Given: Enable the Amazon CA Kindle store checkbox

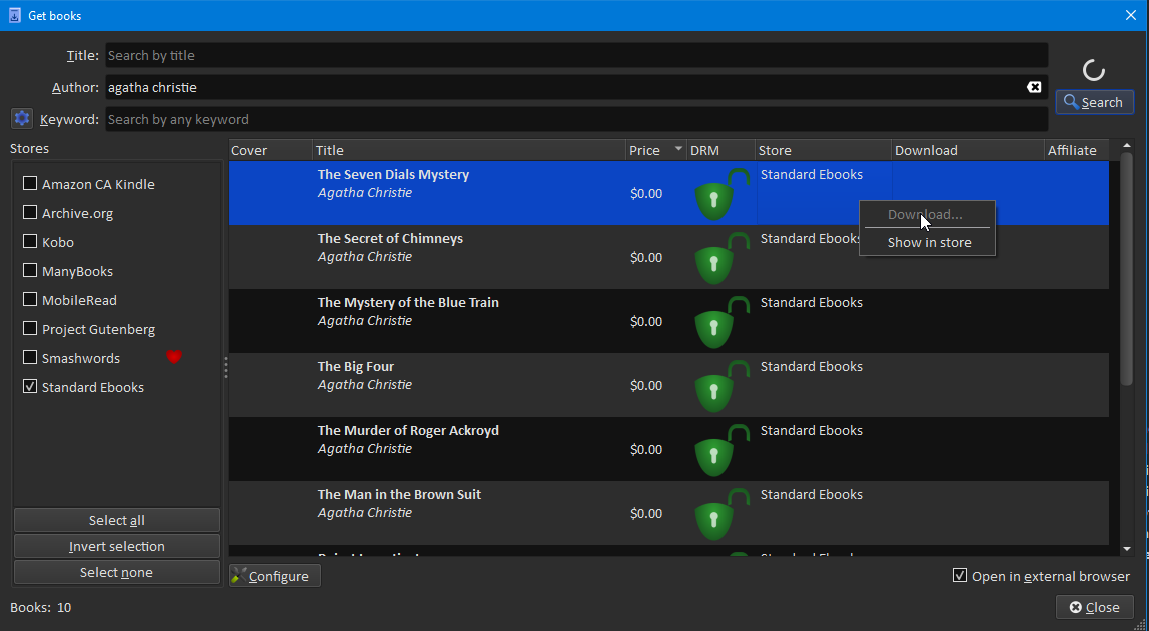Looking at the screenshot, I should [x=30, y=183].
